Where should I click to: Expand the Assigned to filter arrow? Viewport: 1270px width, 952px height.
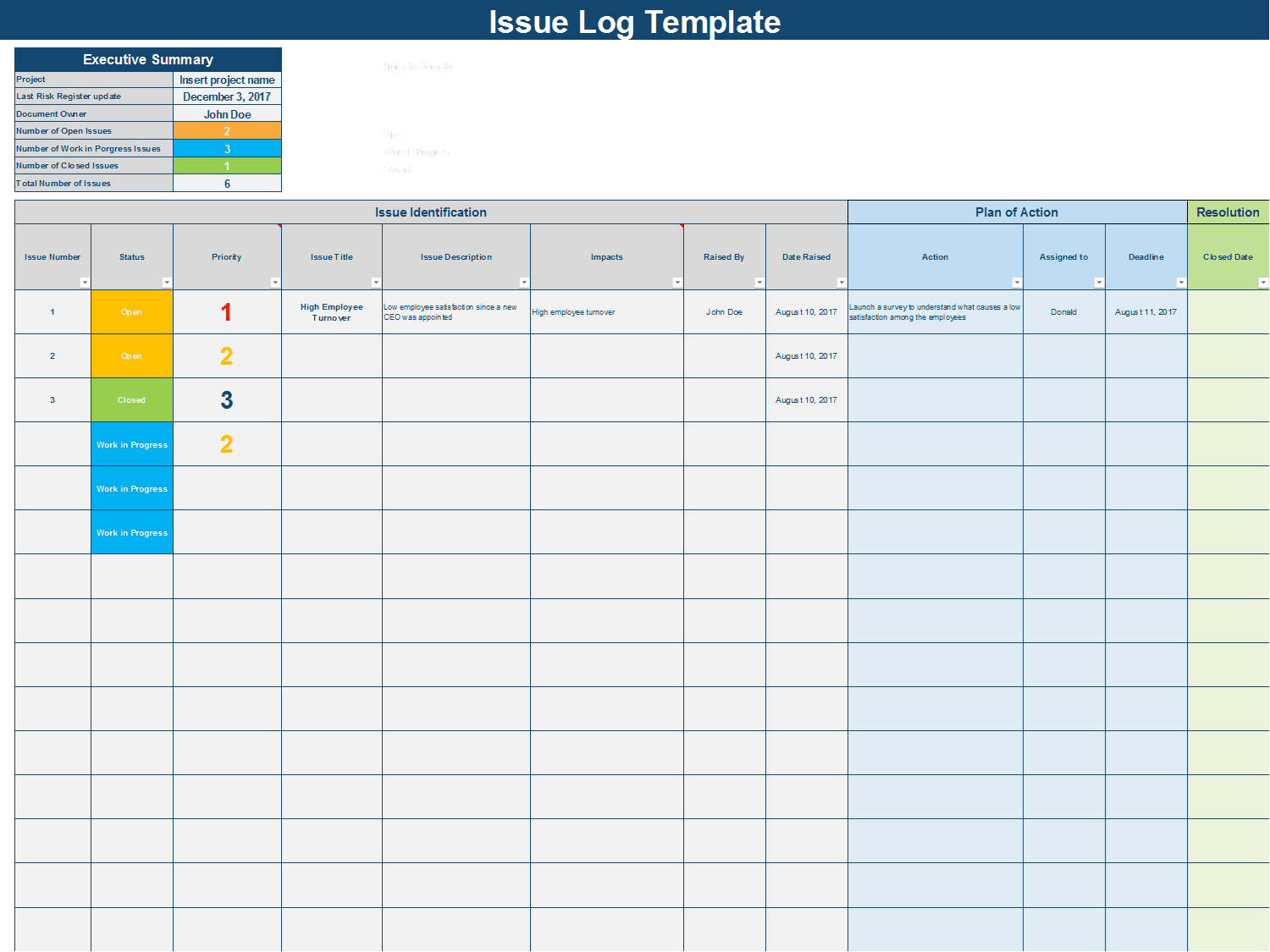coord(1099,283)
